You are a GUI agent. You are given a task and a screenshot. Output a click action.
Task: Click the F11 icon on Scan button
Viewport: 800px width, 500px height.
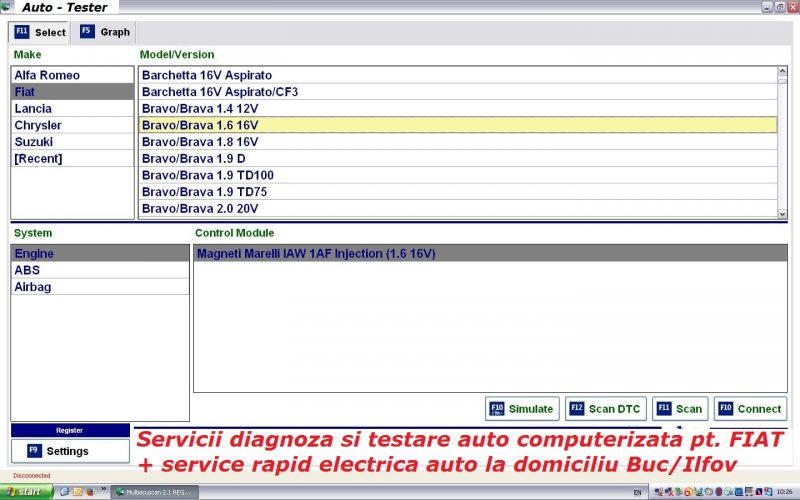point(664,409)
